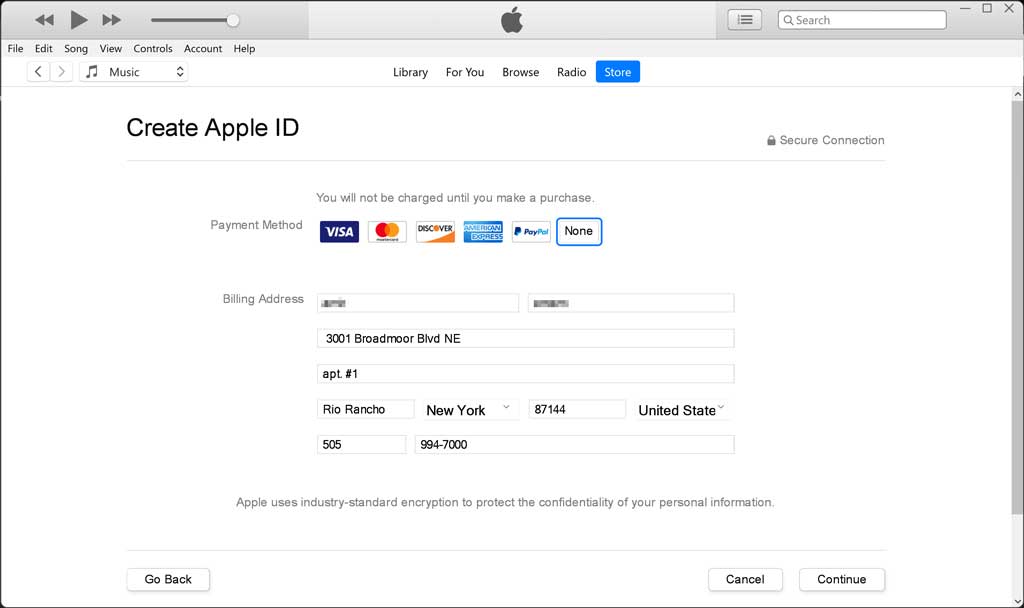Open the File menu
Image resolution: width=1024 pixels, height=608 pixels.
pyautogui.click(x=15, y=48)
